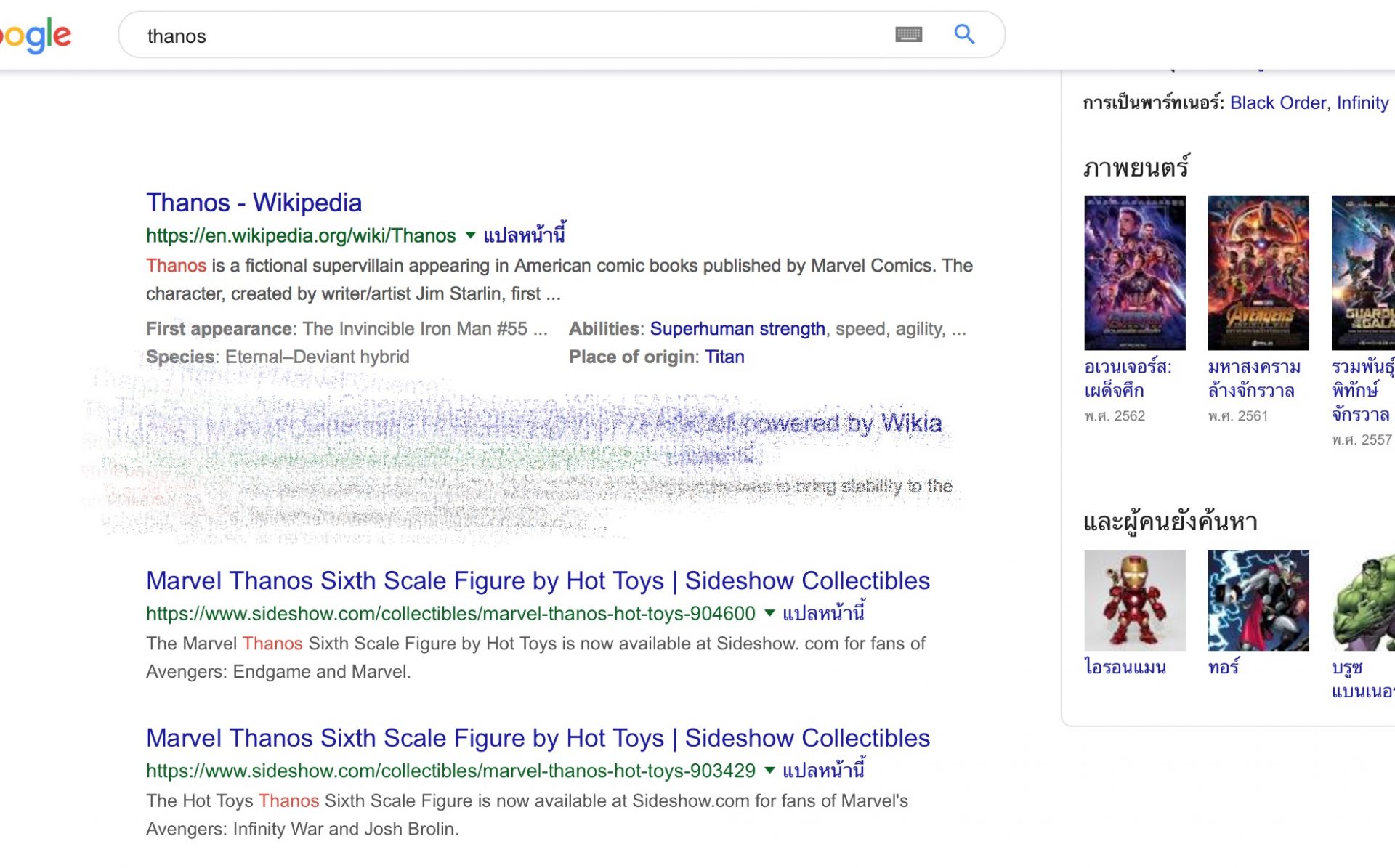The height and width of the screenshot is (868, 1395).
Task: Click the Superhuman strength ability link
Action: pos(737,329)
